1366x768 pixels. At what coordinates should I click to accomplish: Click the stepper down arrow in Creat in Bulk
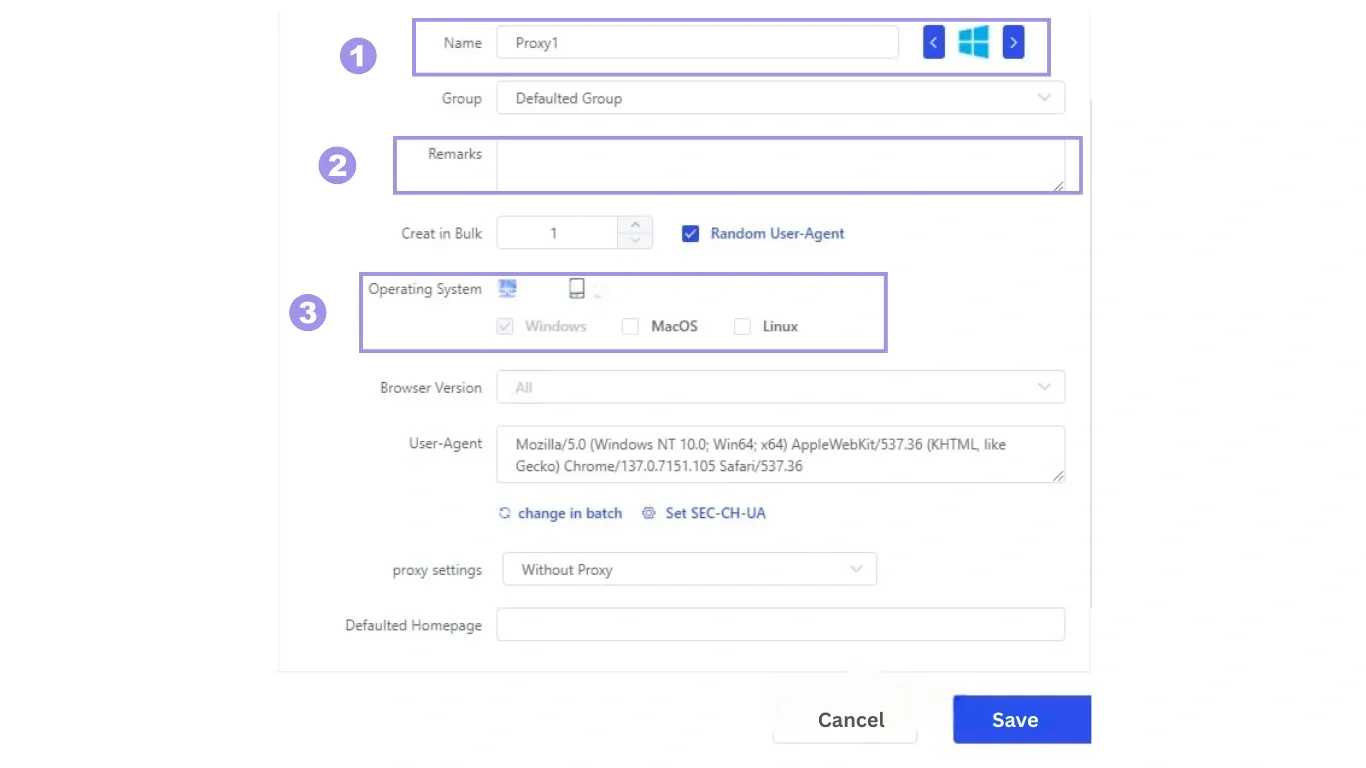click(x=635, y=240)
